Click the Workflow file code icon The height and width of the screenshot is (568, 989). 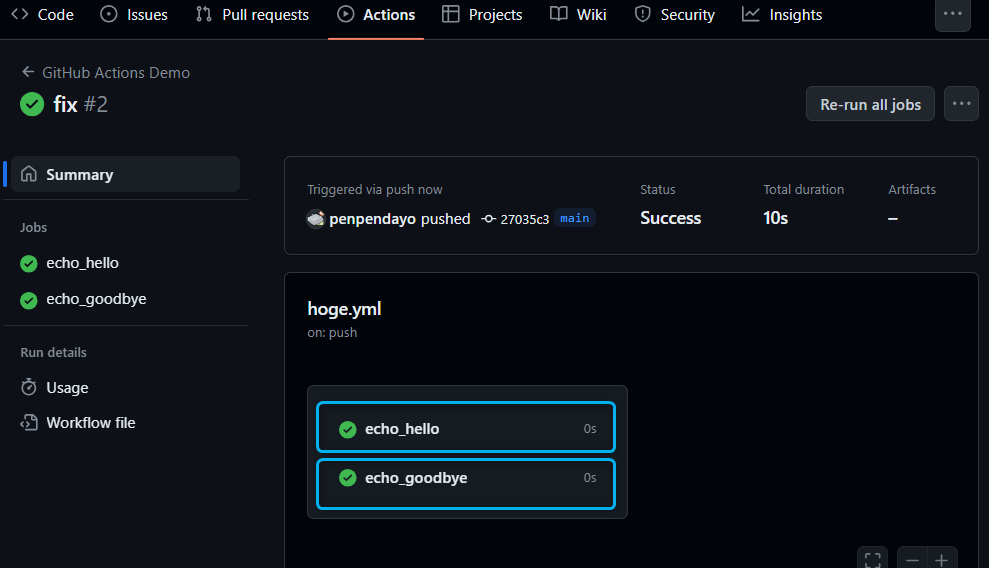(x=29, y=422)
